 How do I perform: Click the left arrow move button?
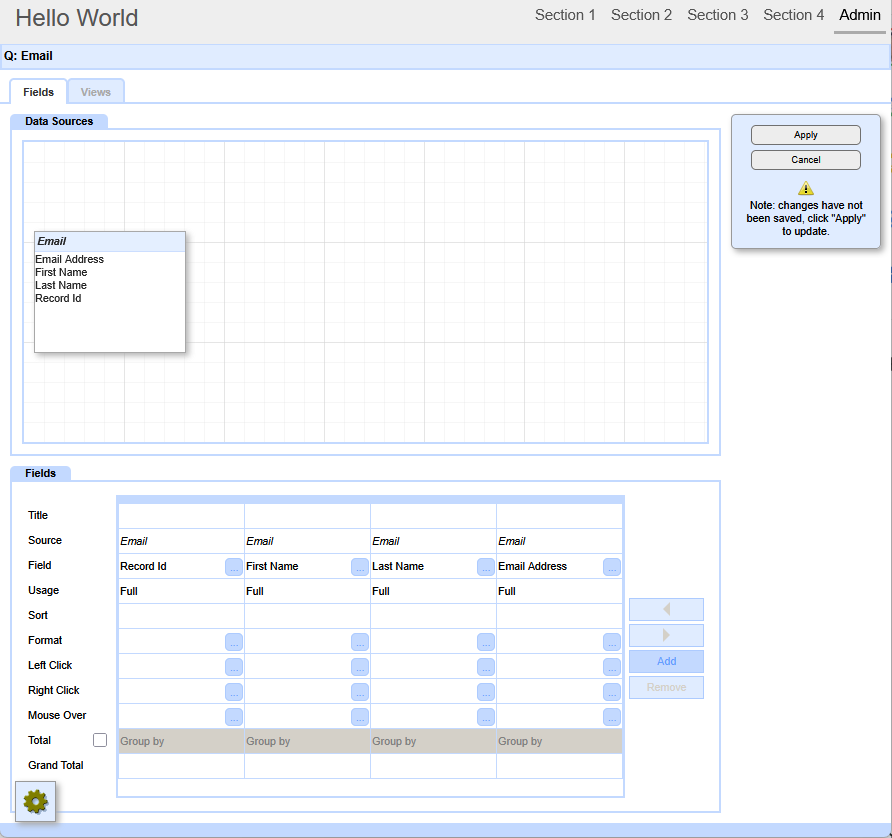(666, 610)
